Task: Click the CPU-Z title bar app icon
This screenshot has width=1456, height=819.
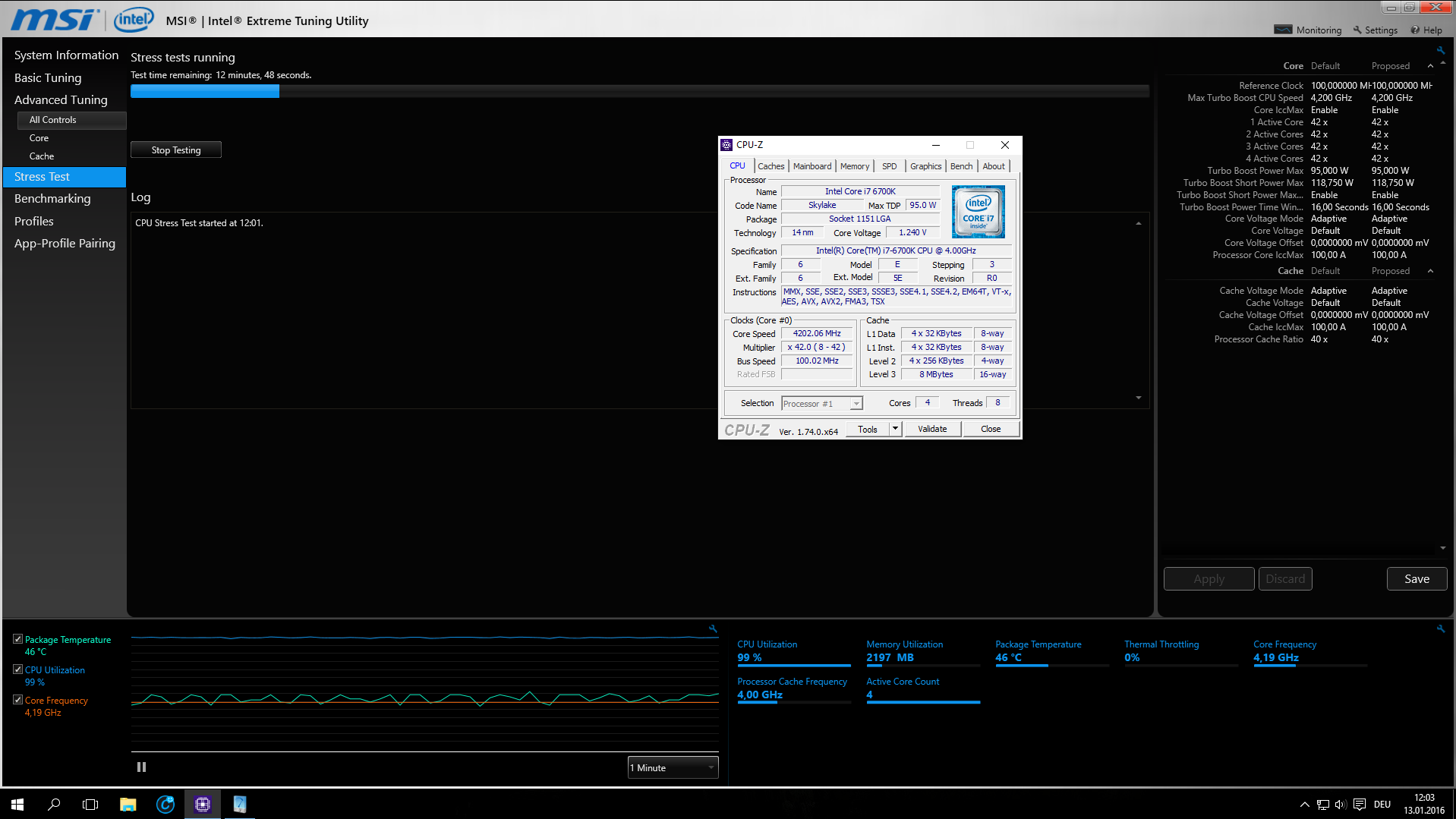Action: click(x=726, y=145)
